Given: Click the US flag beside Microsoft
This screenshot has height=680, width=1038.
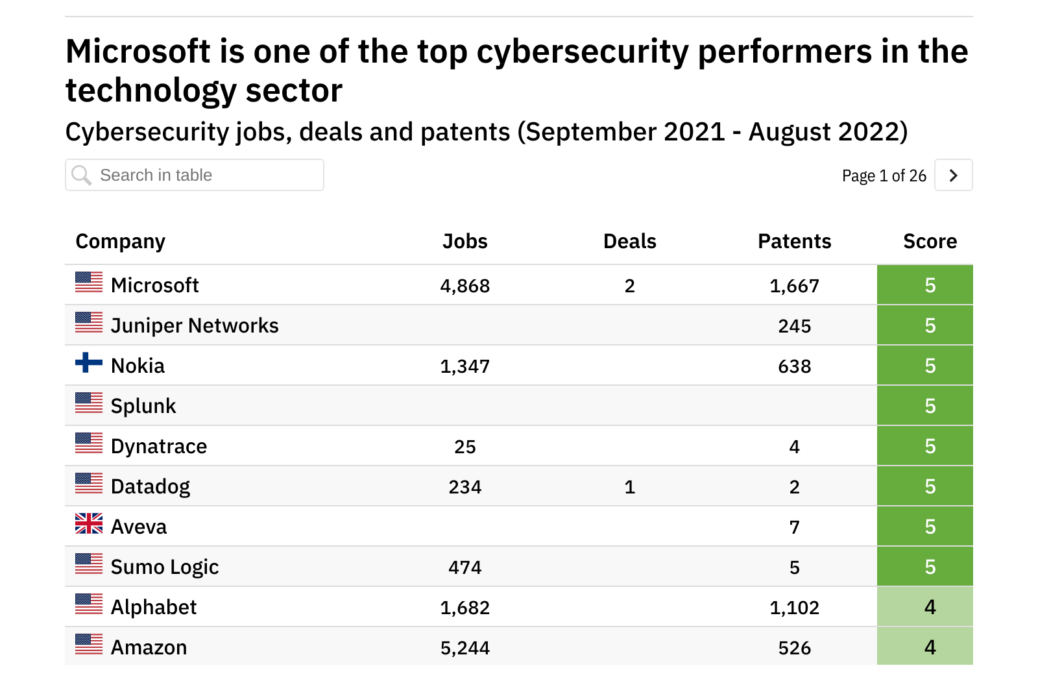Looking at the screenshot, I should [89, 283].
